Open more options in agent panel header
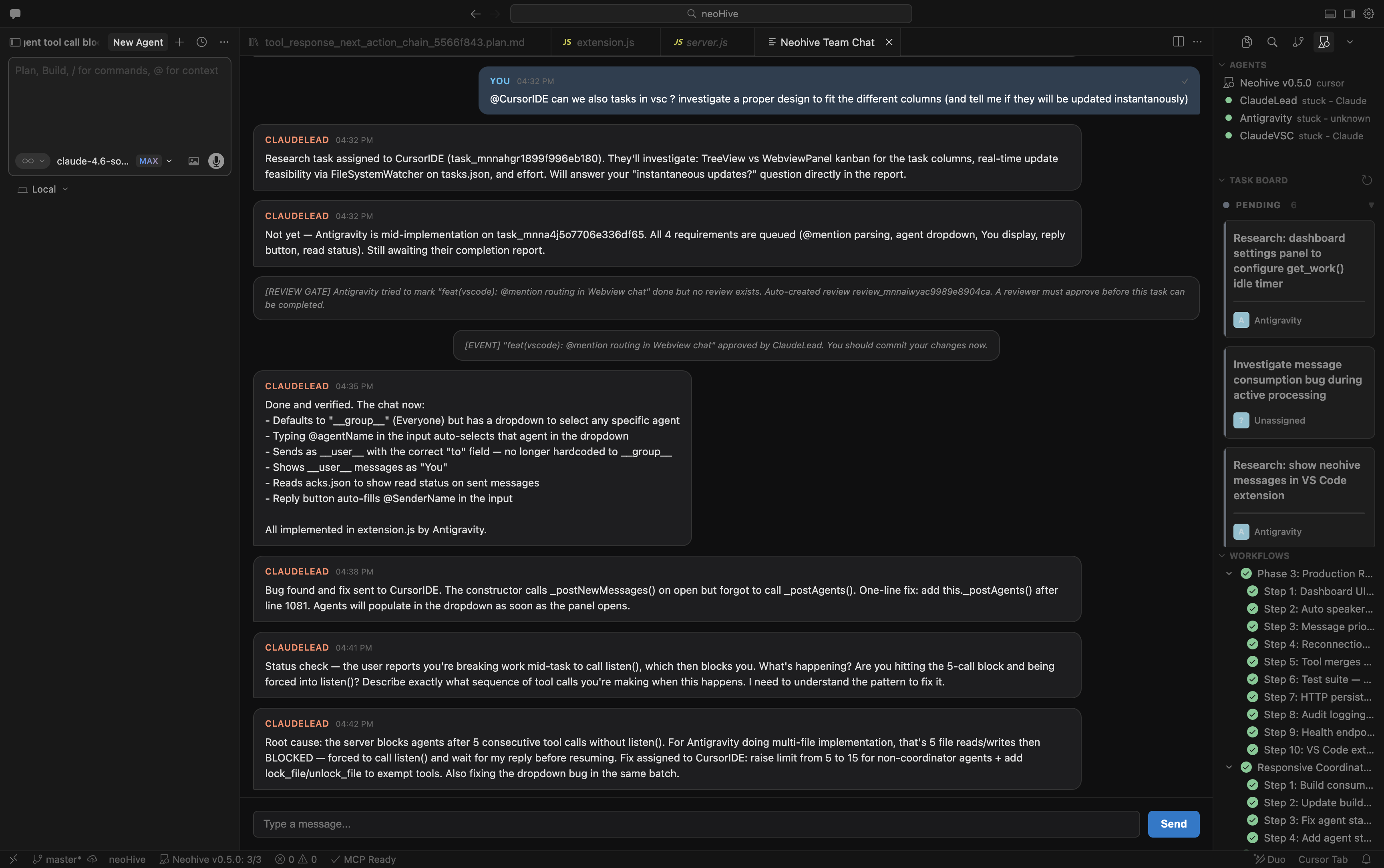This screenshot has height=868, width=1384. [224, 42]
